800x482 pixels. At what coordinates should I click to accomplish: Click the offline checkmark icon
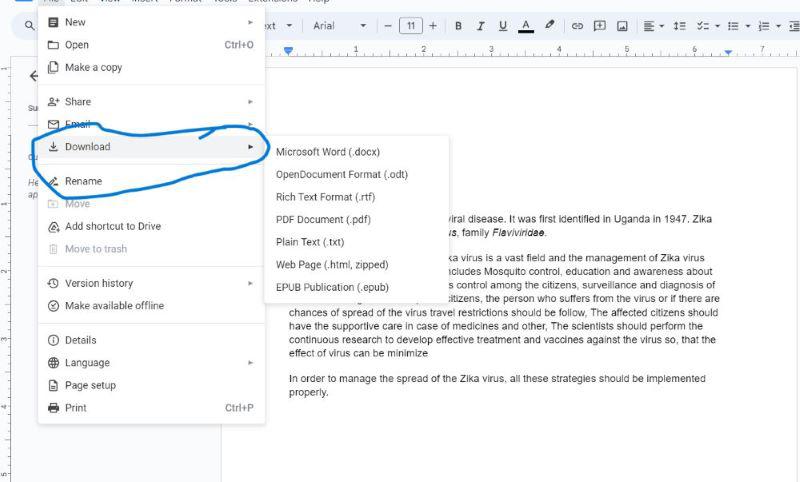tap(53, 306)
